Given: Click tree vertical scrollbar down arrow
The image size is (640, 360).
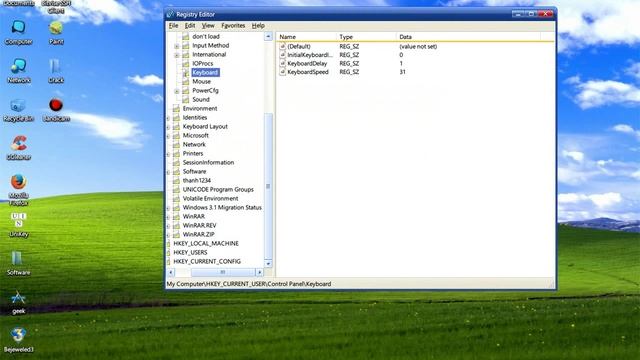Looking at the screenshot, I should click(268, 264).
